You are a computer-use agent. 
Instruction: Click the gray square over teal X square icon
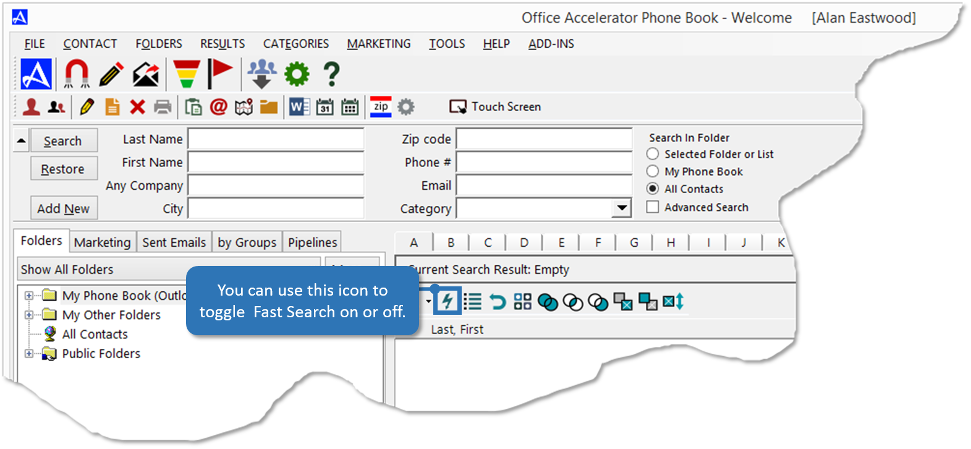point(623,302)
